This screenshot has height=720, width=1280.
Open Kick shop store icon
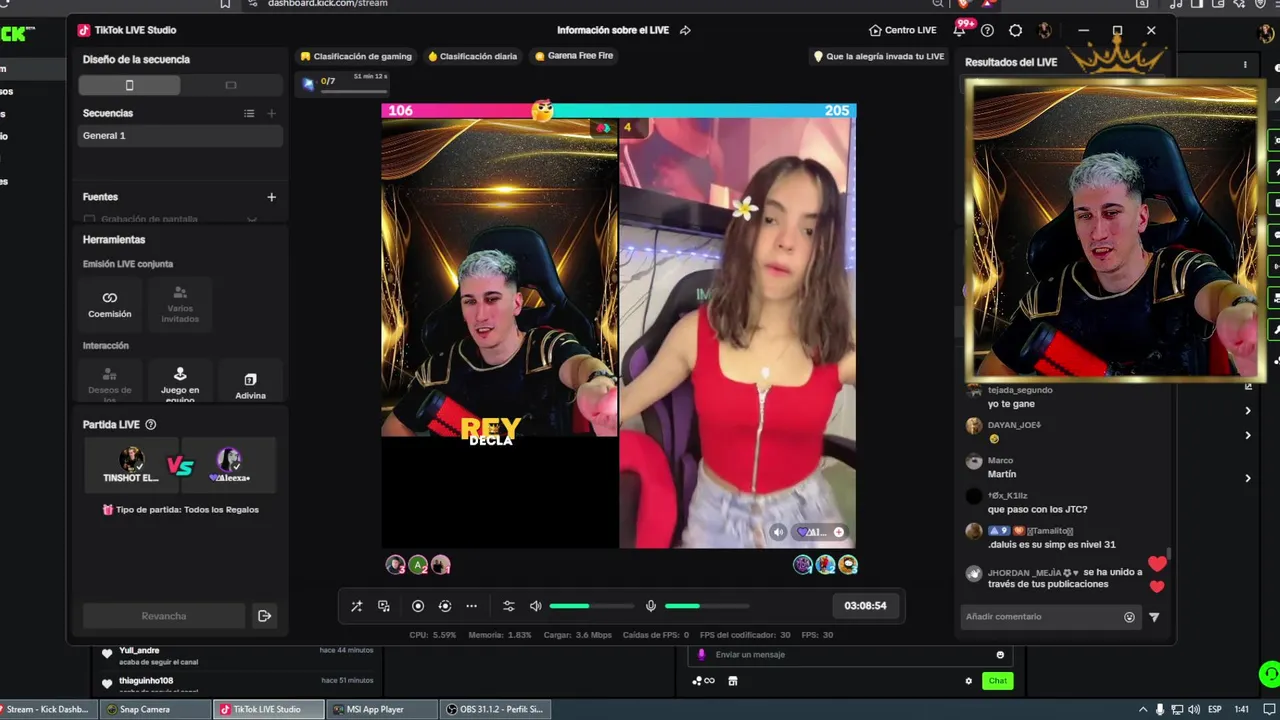pos(733,681)
